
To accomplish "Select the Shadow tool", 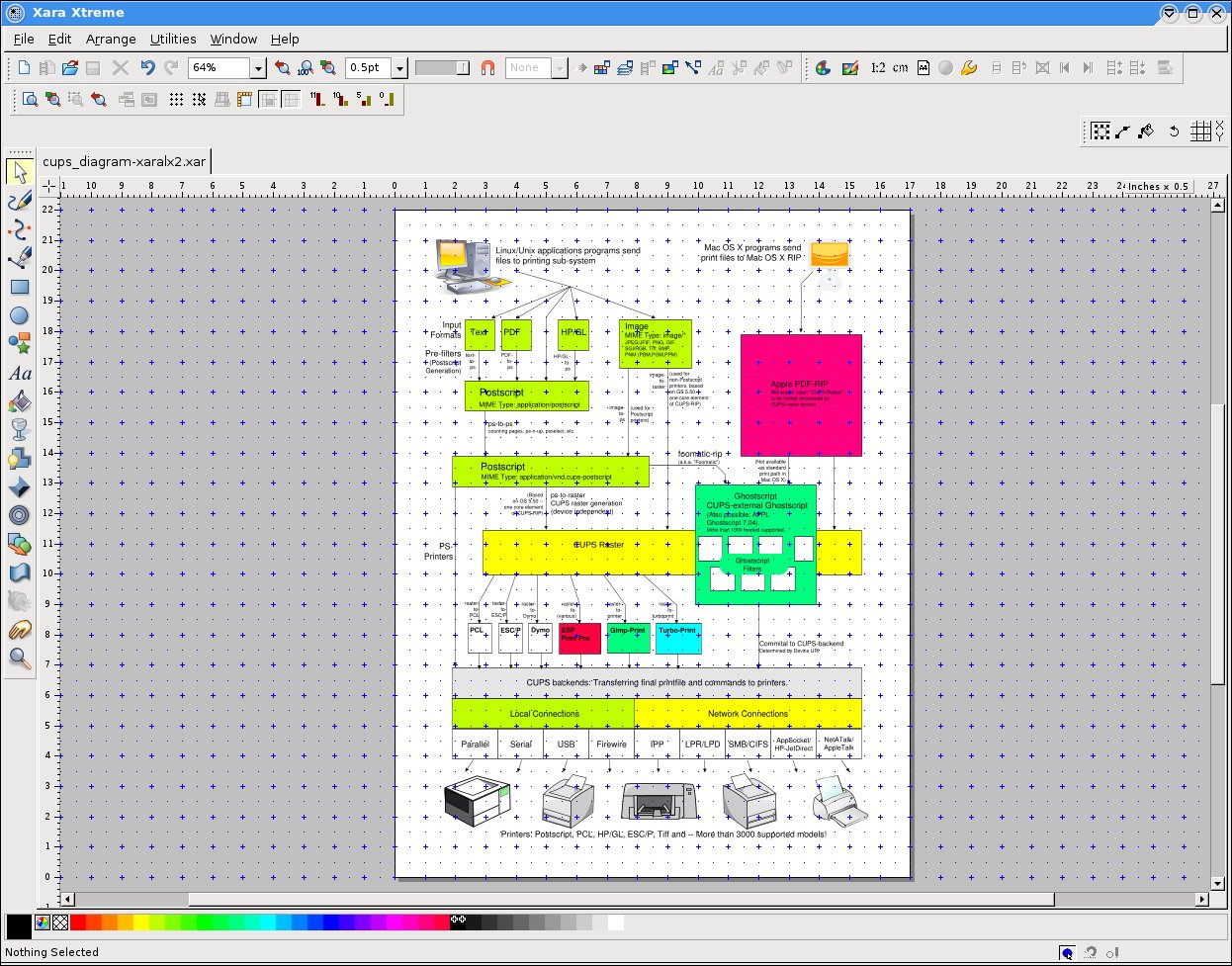I will pos(20,458).
